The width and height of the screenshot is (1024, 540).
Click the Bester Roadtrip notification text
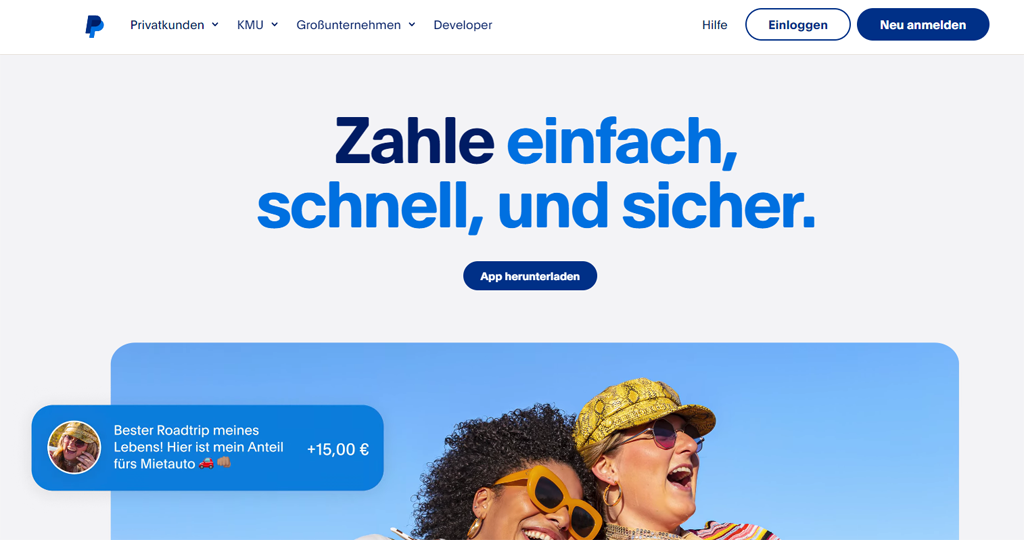(199, 447)
